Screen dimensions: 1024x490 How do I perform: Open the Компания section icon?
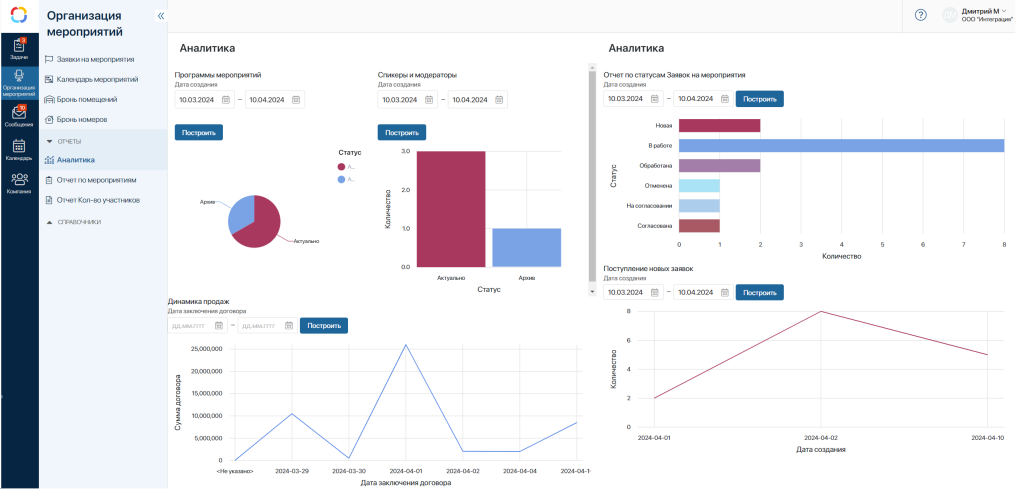[19, 182]
